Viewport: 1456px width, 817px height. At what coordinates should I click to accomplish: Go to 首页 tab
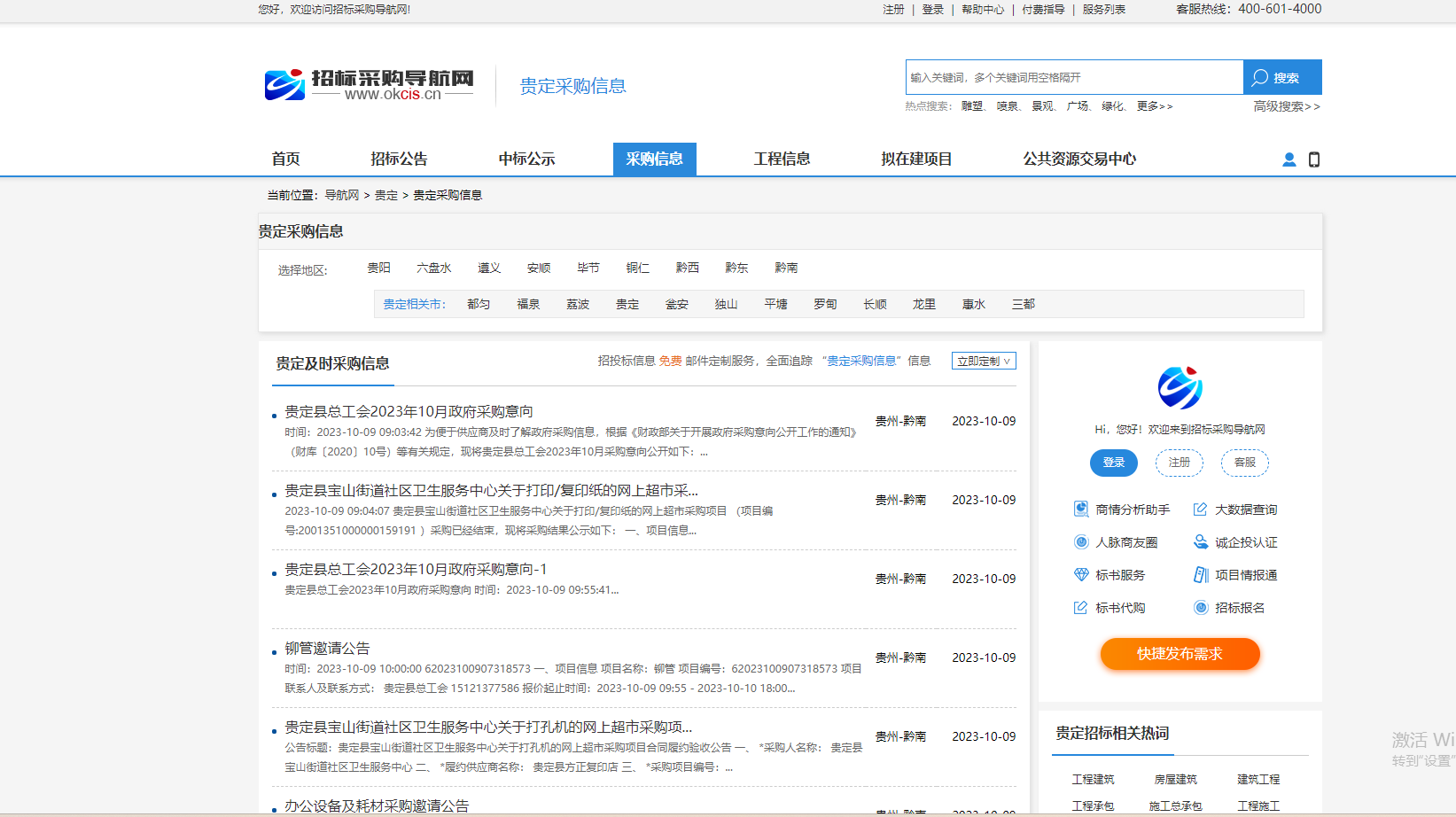(x=285, y=159)
